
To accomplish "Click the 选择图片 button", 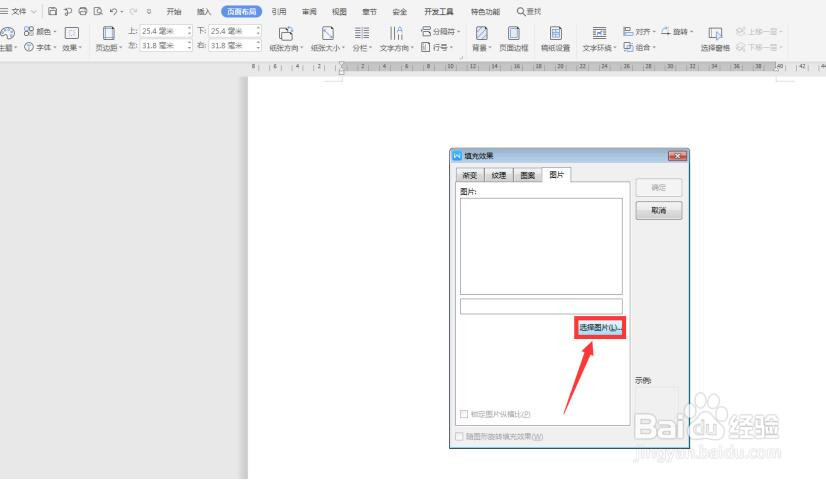I will (600, 328).
